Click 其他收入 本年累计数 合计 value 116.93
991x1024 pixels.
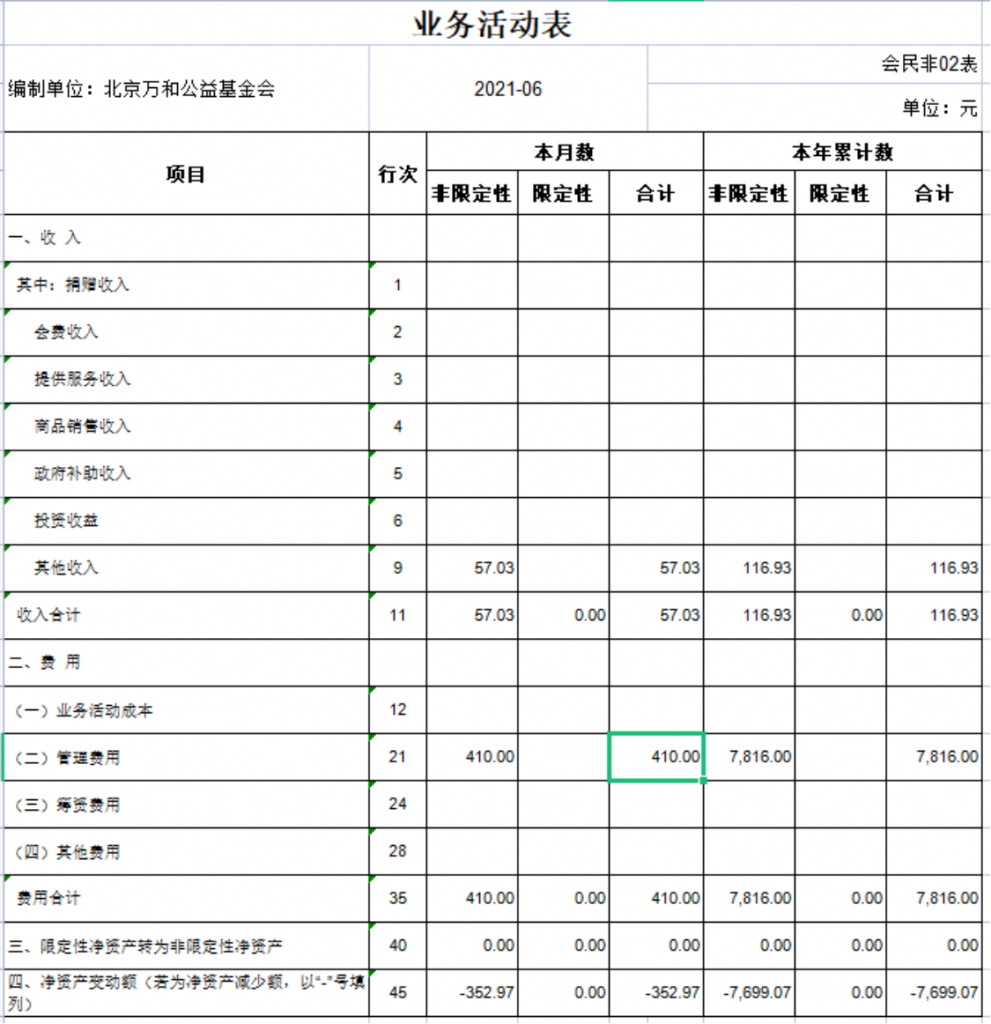click(x=933, y=568)
